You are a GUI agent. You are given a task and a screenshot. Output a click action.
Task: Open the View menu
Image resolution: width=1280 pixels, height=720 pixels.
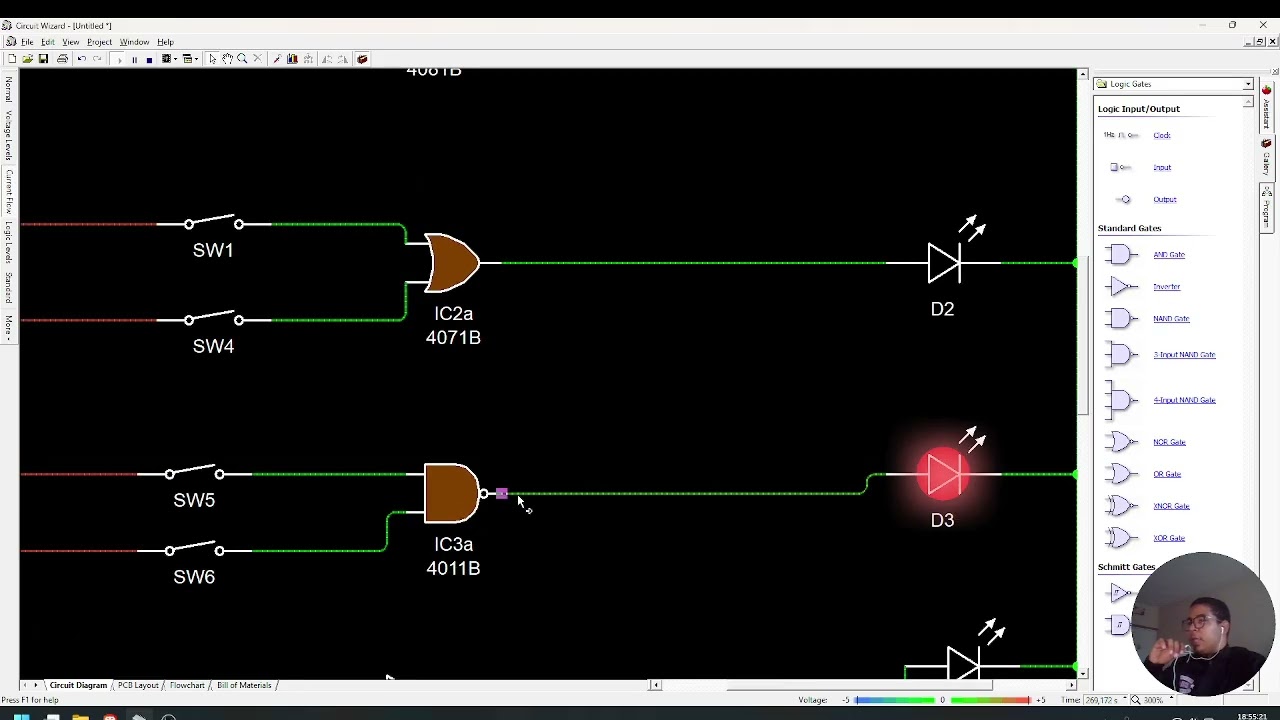click(71, 42)
